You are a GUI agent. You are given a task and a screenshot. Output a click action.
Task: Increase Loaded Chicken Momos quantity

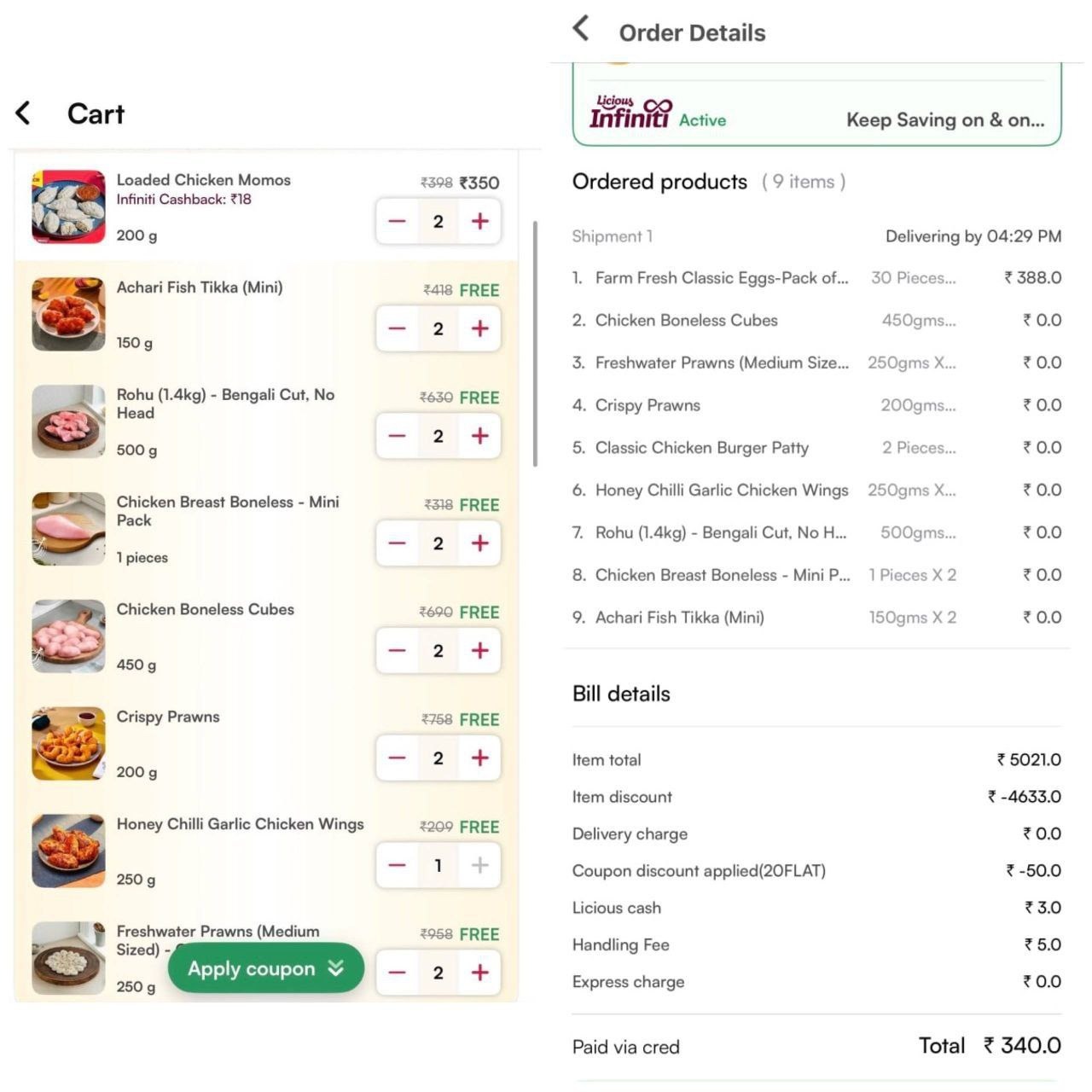click(480, 222)
